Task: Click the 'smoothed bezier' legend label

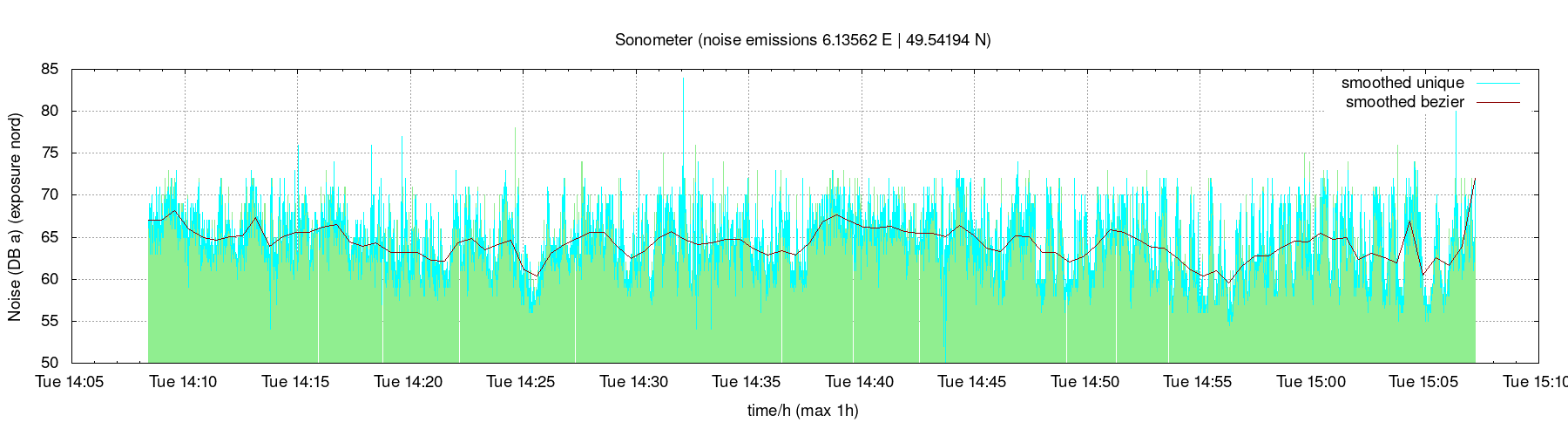Action: pos(1405,102)
